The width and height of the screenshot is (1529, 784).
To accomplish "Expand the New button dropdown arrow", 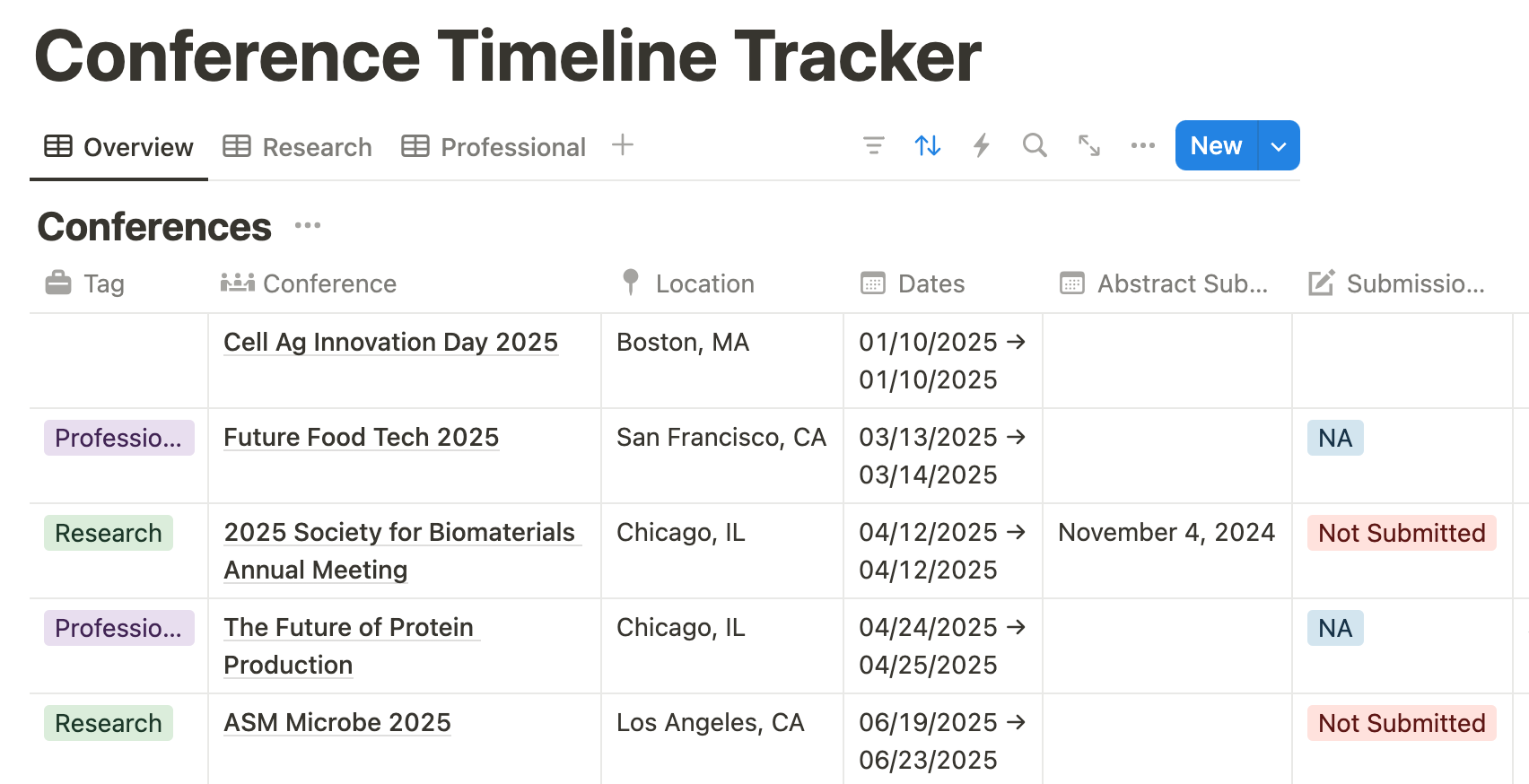I will [1279, 146].
